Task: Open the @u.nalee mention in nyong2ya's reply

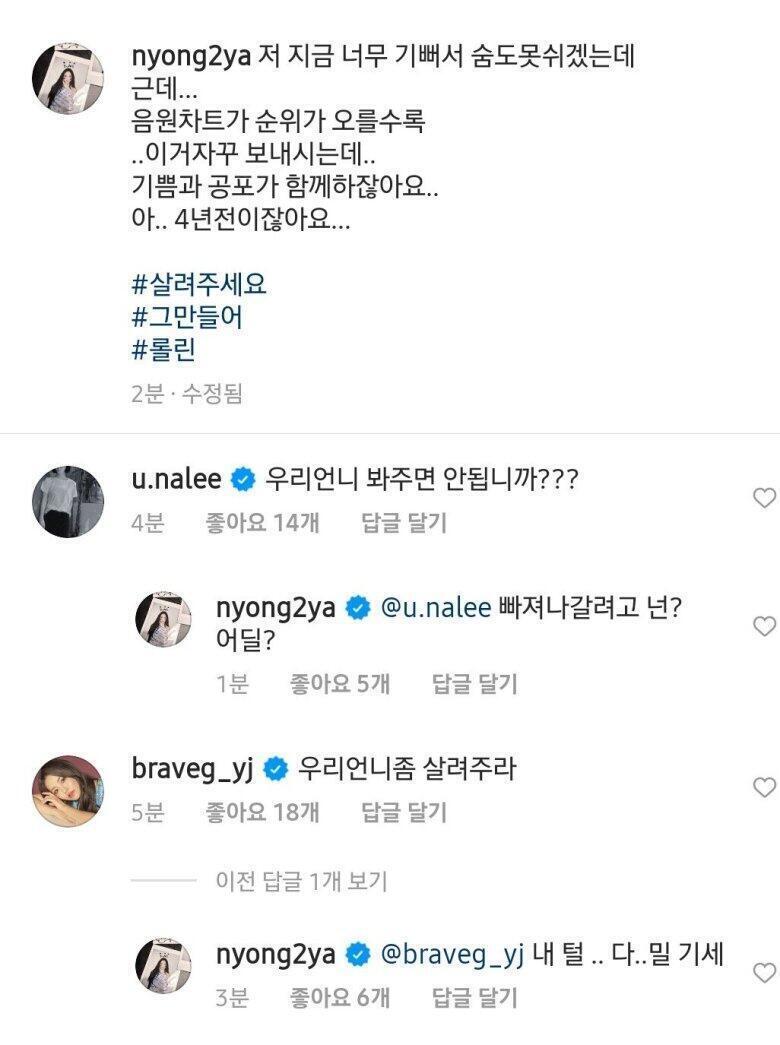Action: pos(435,607)
